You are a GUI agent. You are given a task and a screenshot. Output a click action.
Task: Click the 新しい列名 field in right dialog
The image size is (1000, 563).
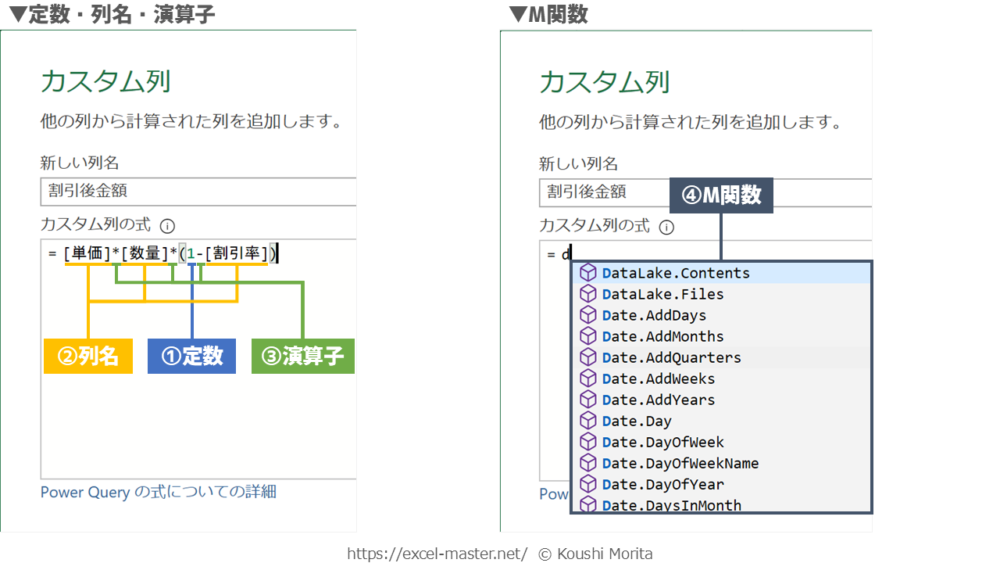(606, 191)
